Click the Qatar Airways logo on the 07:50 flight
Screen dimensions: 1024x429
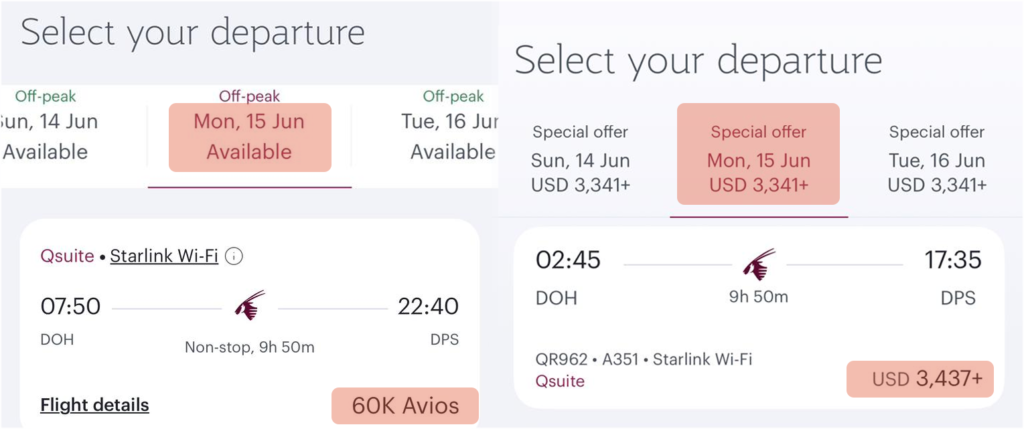(x=250, y=305)
